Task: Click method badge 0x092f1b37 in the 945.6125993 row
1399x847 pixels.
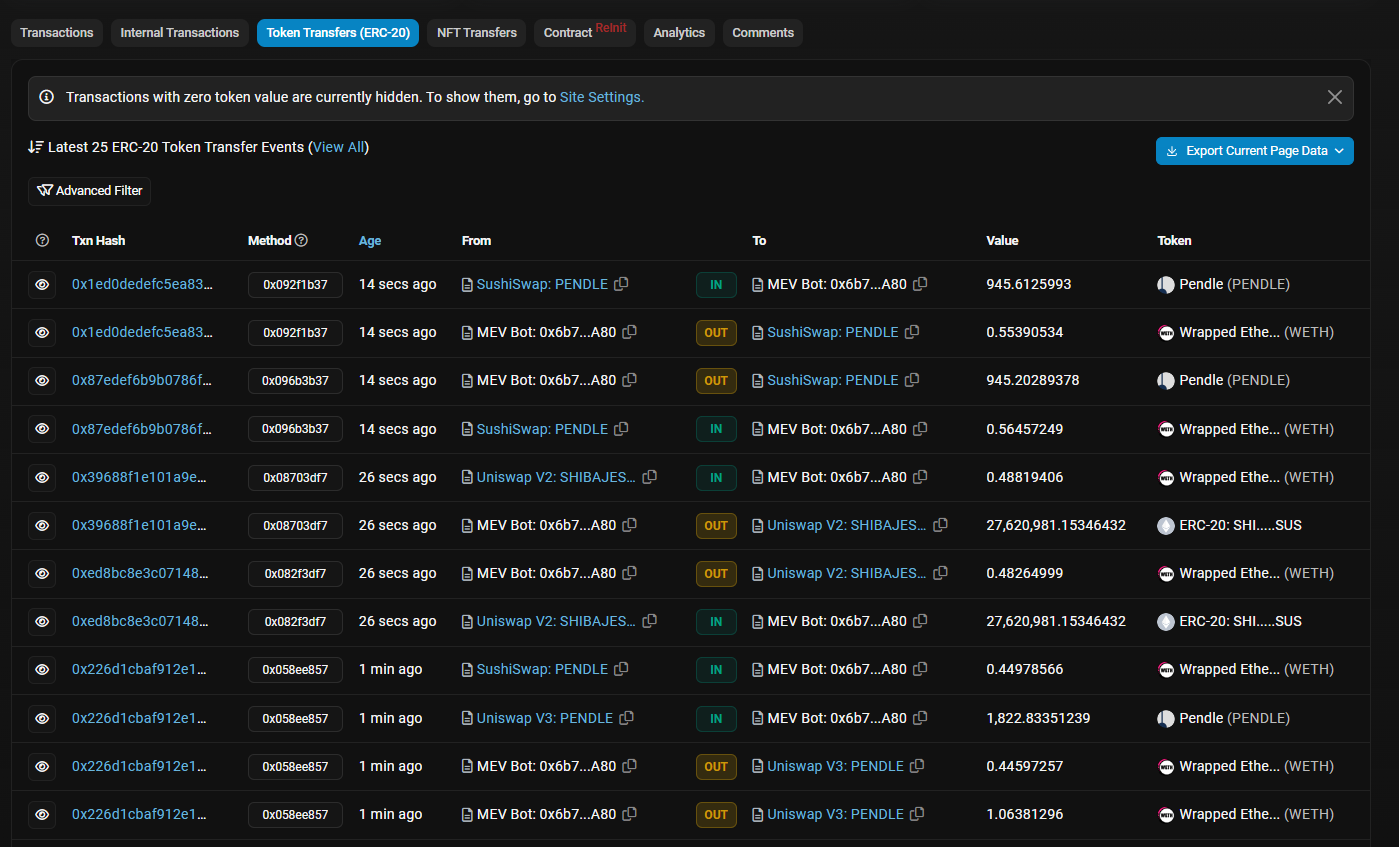Action: pos(295,284)
